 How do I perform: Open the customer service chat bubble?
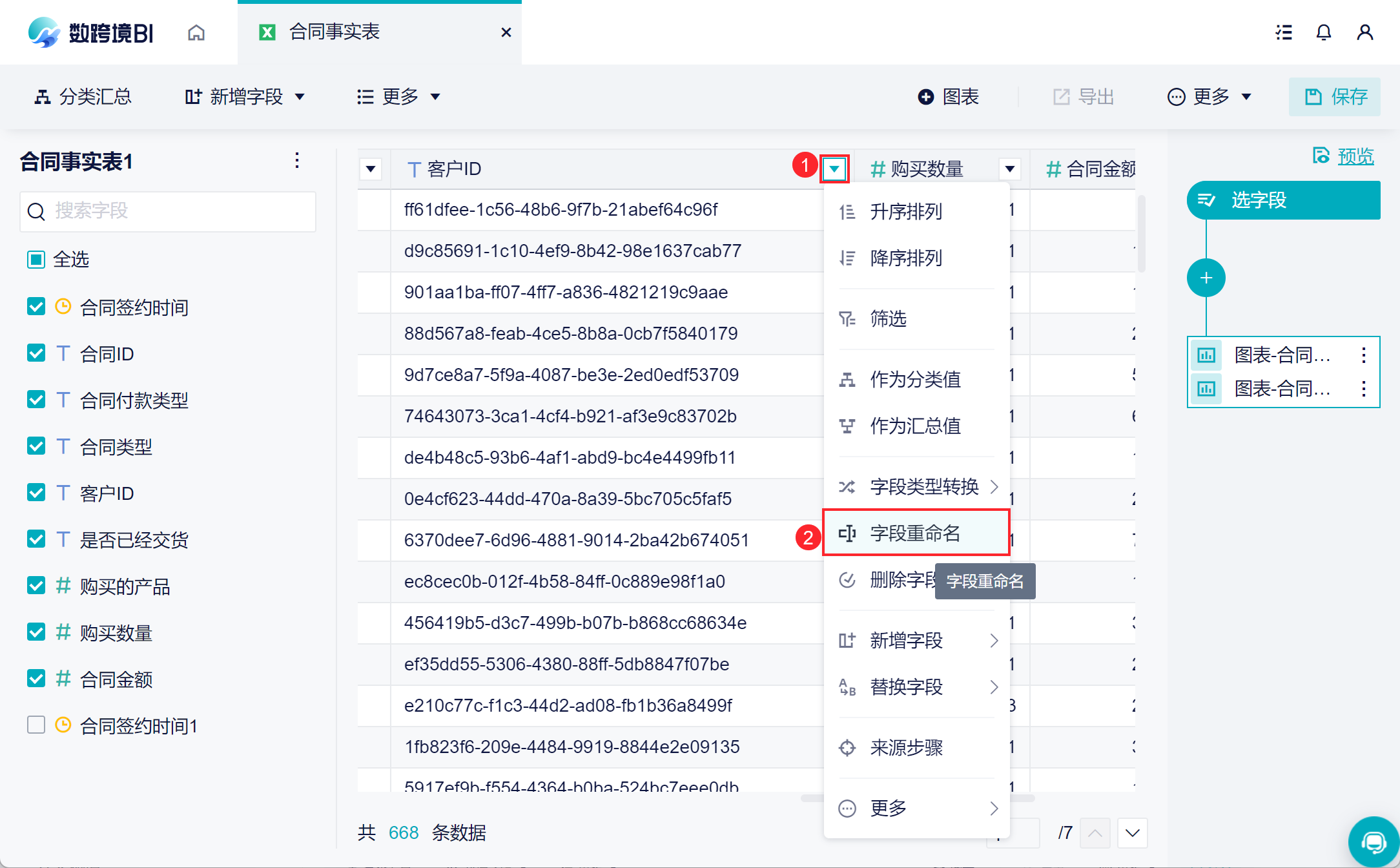point(1373,842)
